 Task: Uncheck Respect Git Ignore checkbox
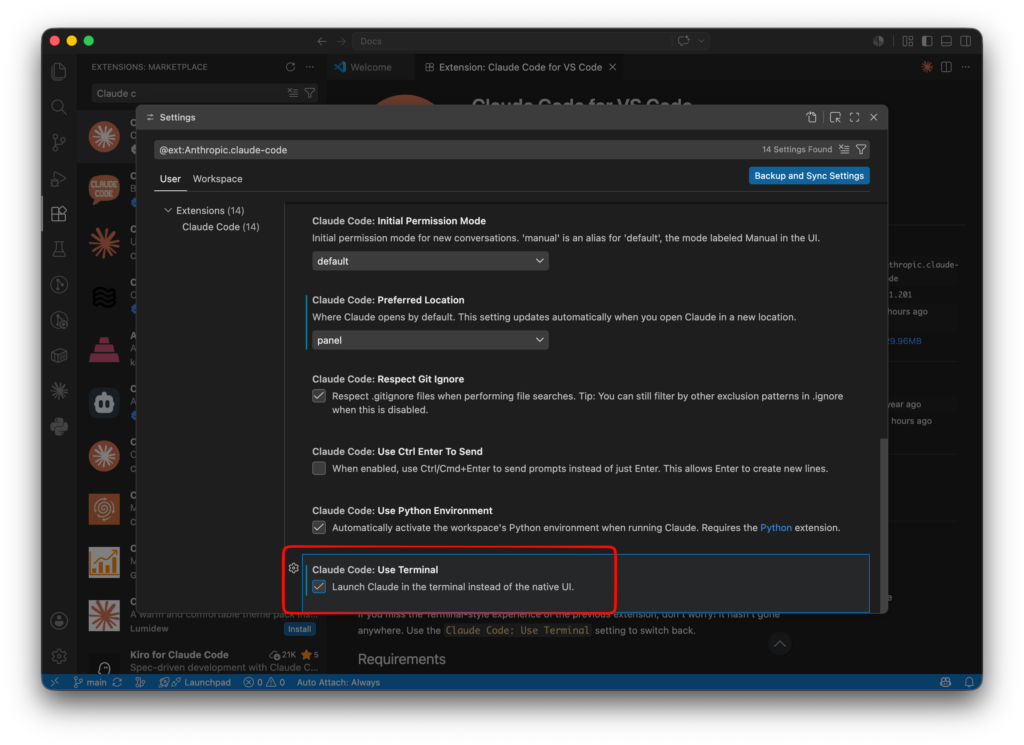pyautogui.click(x=319, y=396)
